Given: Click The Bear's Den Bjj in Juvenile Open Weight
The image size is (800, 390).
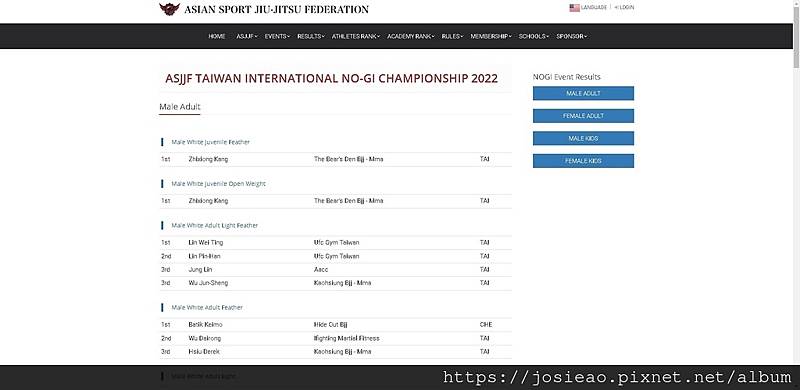Looking at the screenshot, I should [348, 201].
